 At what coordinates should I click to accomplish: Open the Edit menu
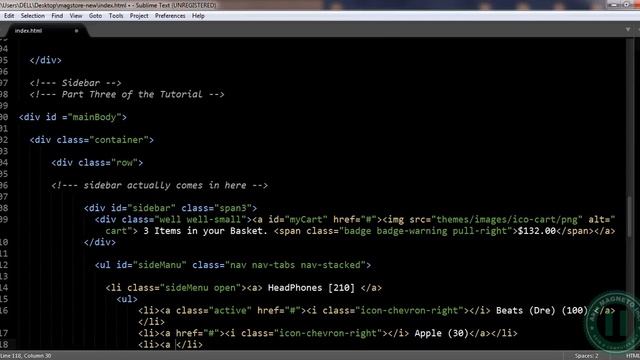click(x=9, y=16)
